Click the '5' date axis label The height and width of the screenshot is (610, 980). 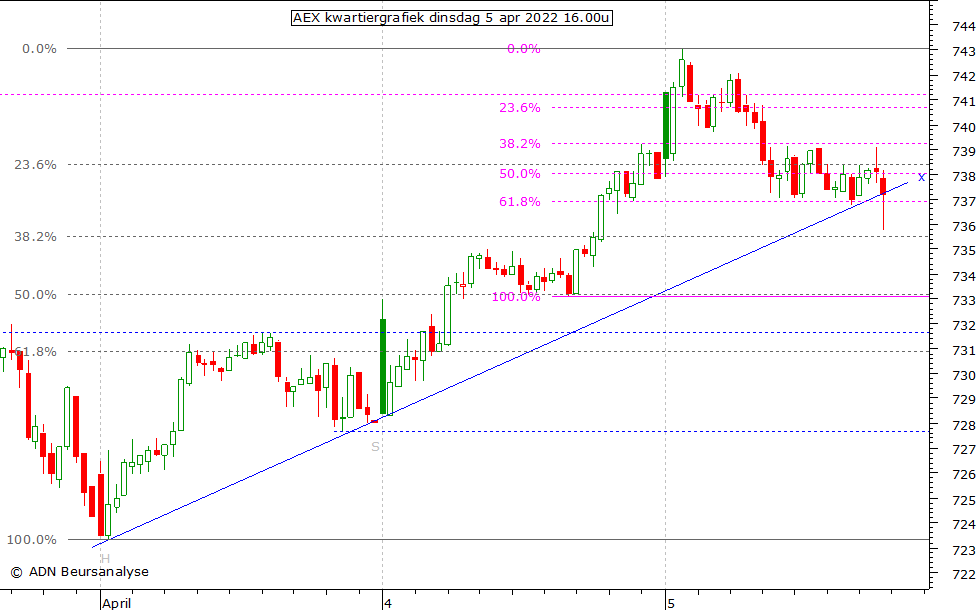(671, 603)
